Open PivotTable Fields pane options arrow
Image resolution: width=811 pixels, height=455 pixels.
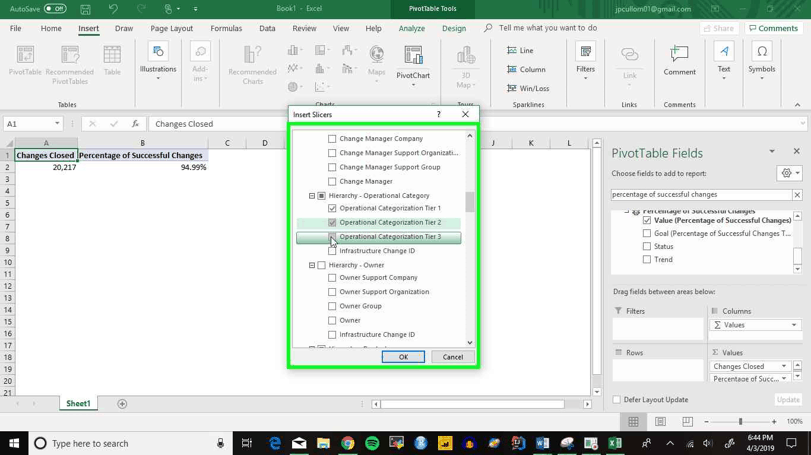(772, 151)
